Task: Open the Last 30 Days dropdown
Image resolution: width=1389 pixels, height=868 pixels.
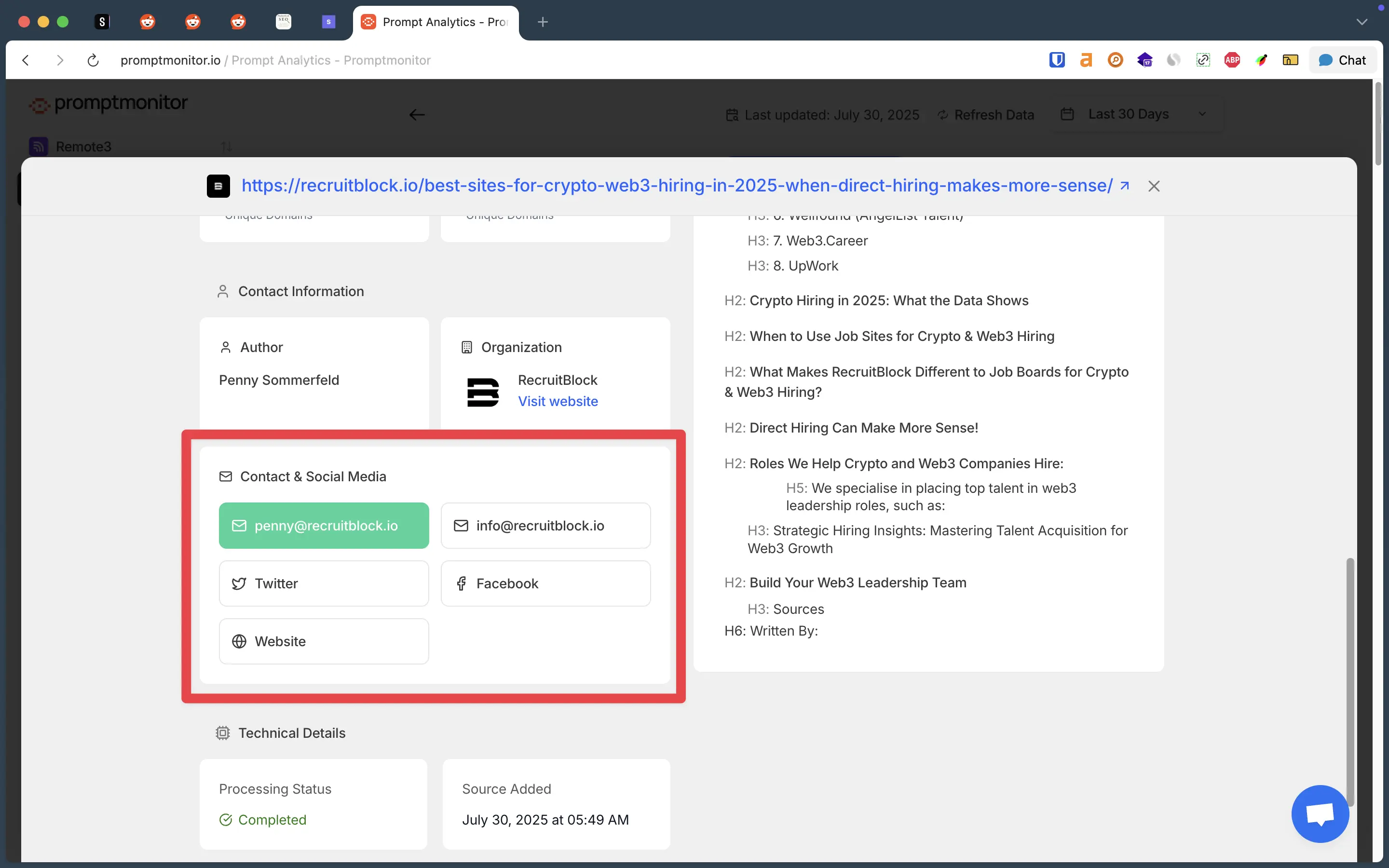Action: (x=1138, y=114)
